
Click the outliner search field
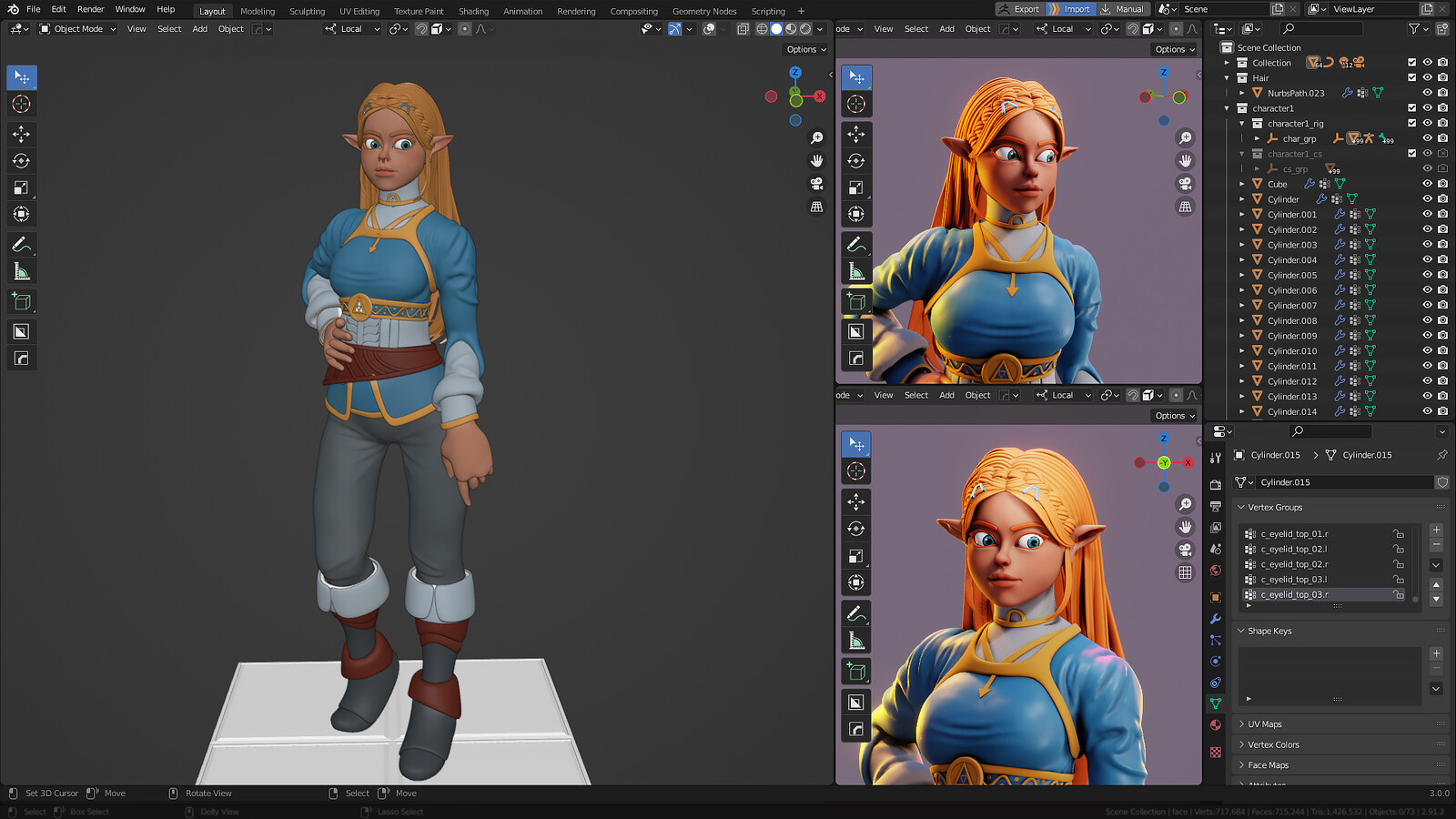(x=1321, y=29)
